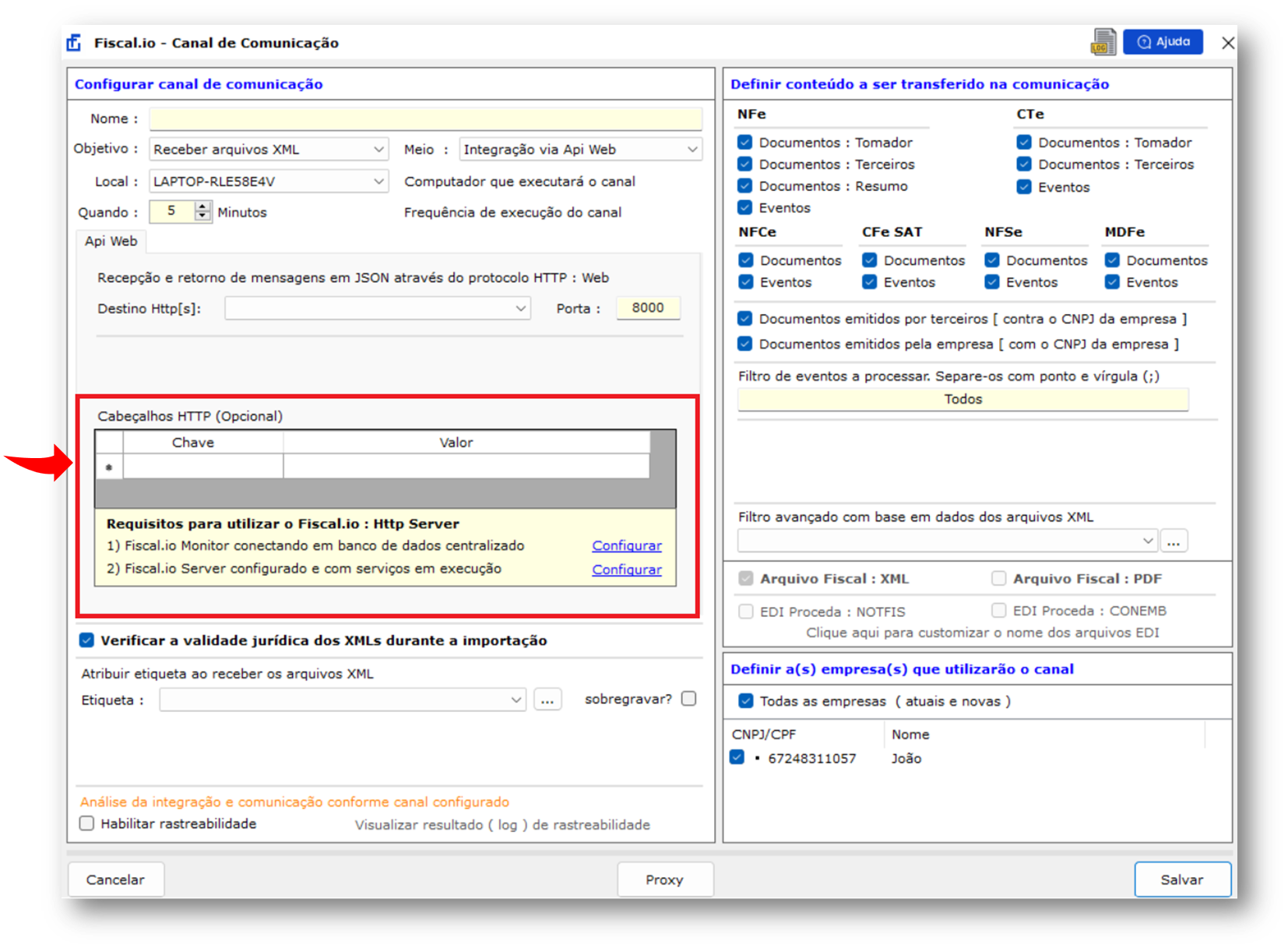The image size is (1288, 952).
Task: Toggle CFe SAT Documentos checkbox
Action: 870,260
